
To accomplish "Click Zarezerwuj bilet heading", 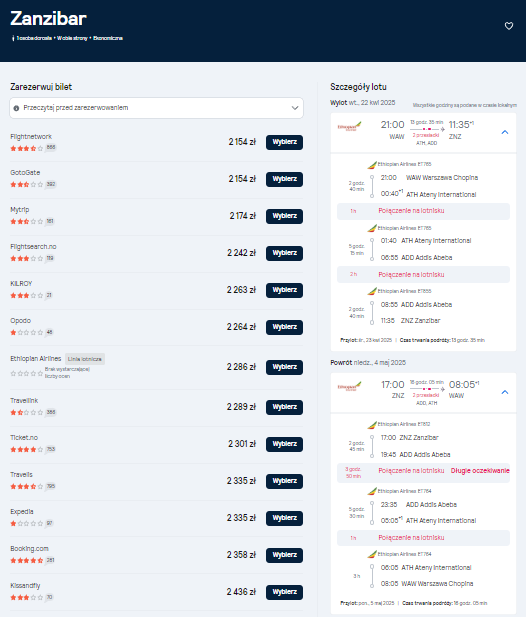I will click(41, 87).
